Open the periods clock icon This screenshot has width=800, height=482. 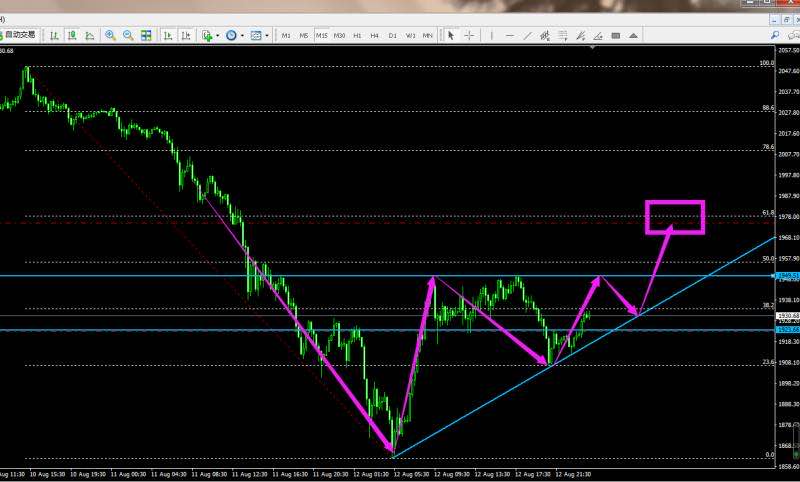point(231,35)
